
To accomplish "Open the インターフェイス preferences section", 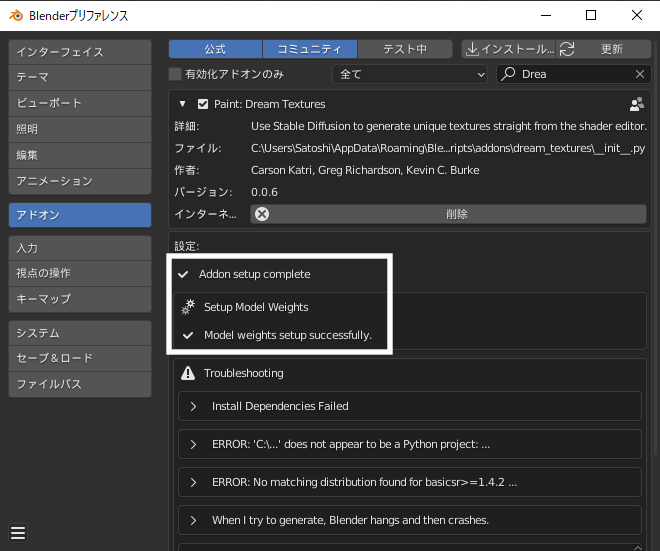I will pos(80,52).
